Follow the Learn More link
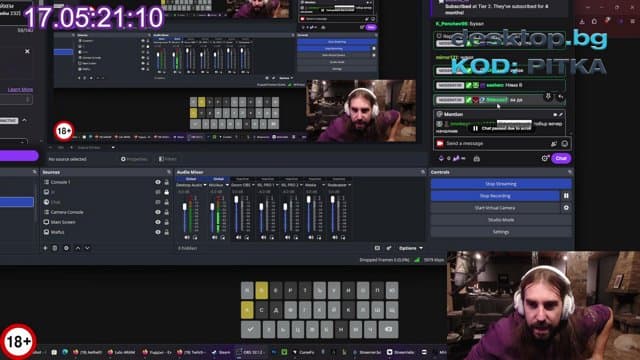Viewport: 640px width, 360px height. click(20, 89)
